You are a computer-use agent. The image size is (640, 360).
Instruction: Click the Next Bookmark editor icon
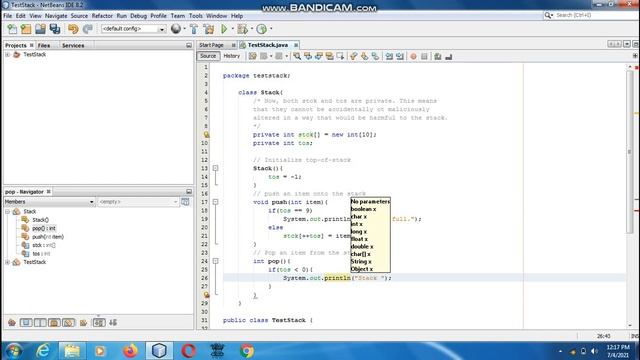(x=364, y=56)
